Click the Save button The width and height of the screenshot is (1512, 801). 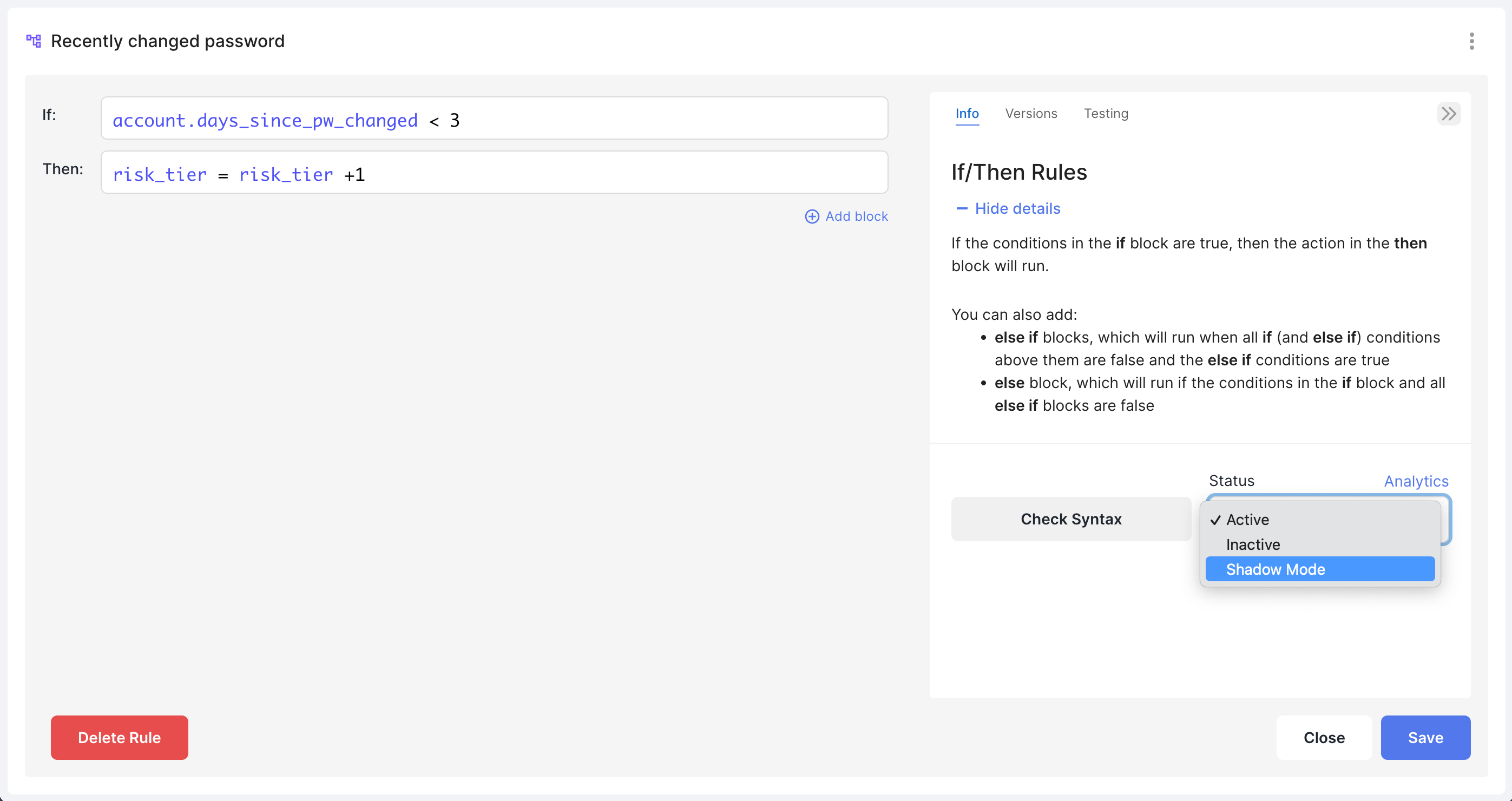1425,738
